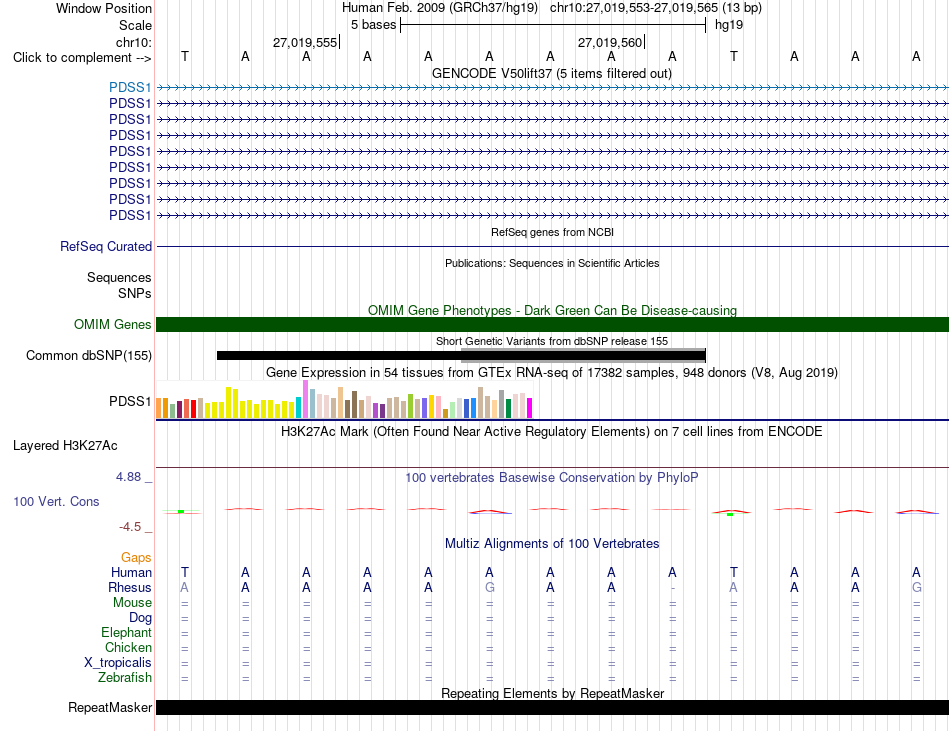
Task: Open the 100 Vert. Cons label
Action: (x=56, y=501)
